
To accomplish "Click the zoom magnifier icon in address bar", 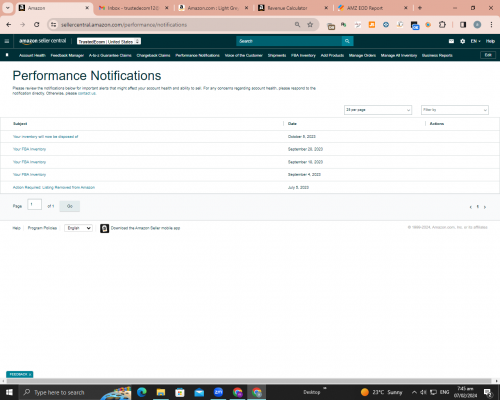I will tap(297, 25).
